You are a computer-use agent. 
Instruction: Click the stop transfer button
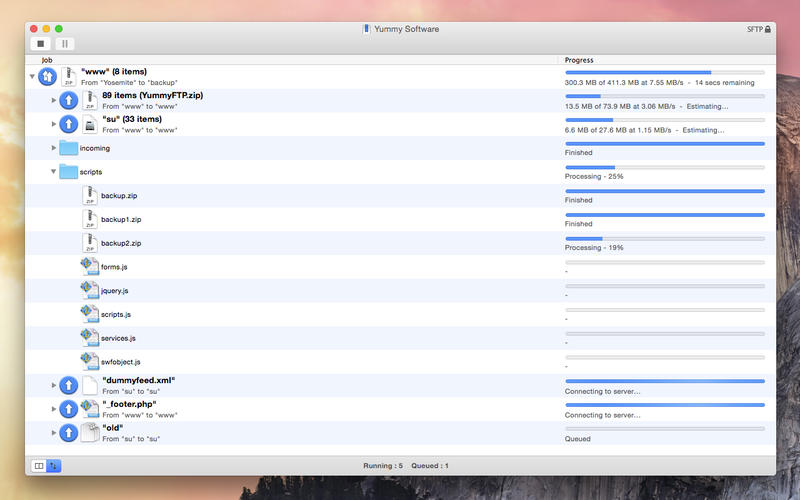(x=41, y=44)
